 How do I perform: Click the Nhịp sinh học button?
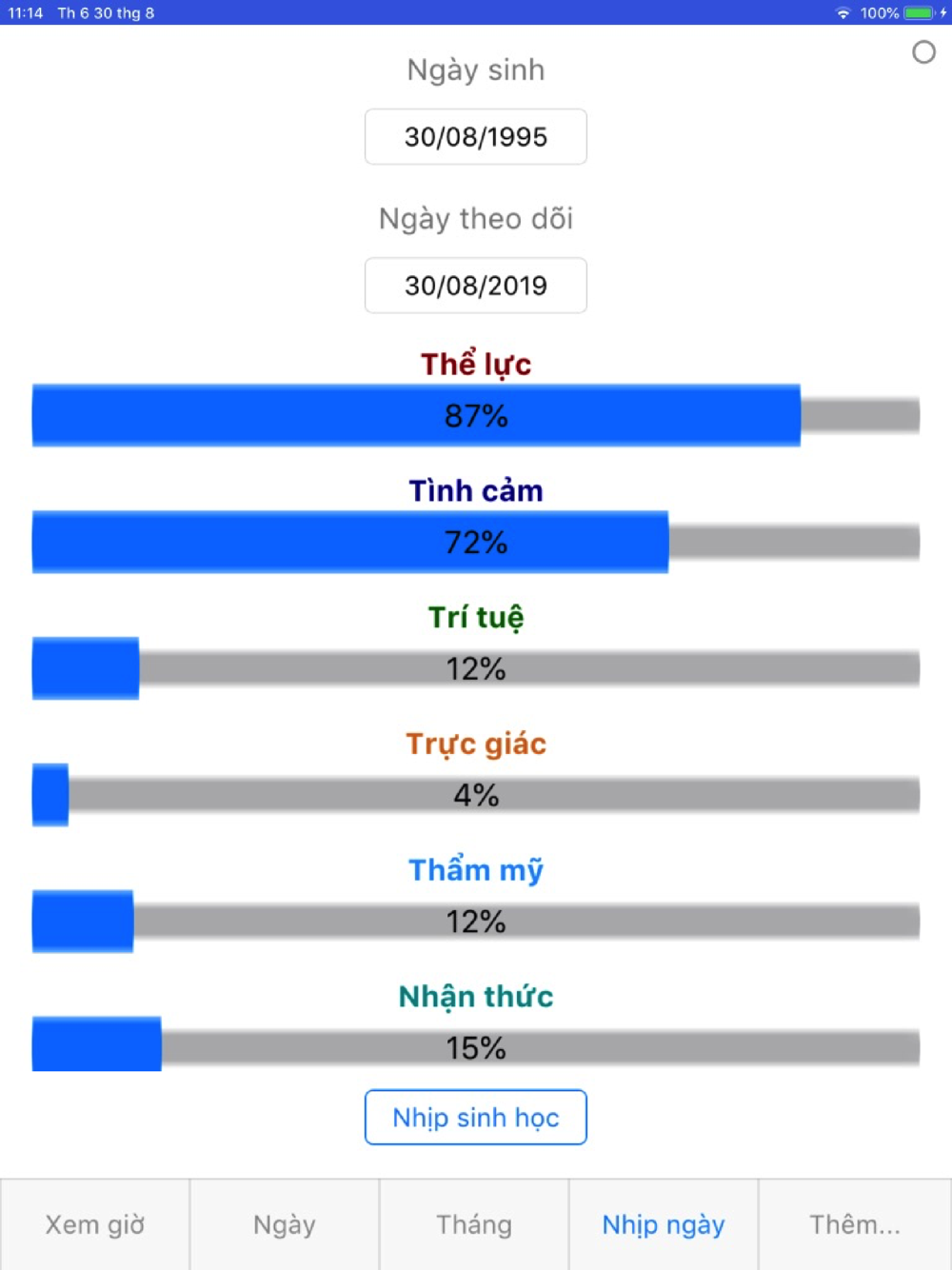click(x=476, y=1118)
